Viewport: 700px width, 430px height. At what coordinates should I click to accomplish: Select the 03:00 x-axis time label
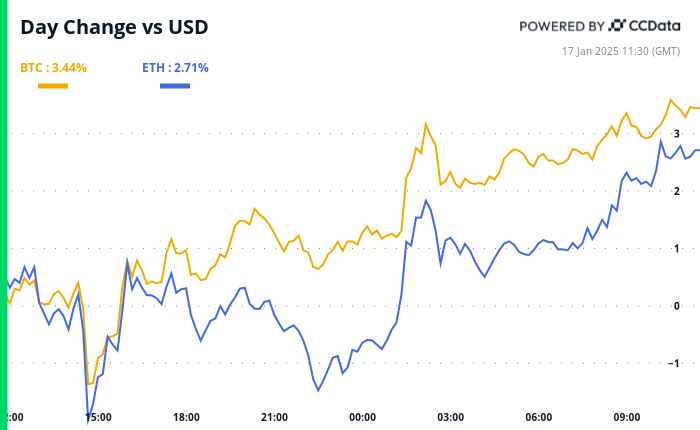tap(451, 417)
